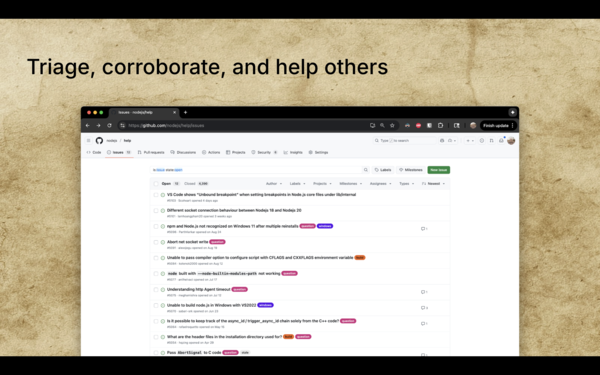Viewport: 600px width, 375px height.
Task: Open comments on async_id chain issue
Action: [x=424, y=324]
